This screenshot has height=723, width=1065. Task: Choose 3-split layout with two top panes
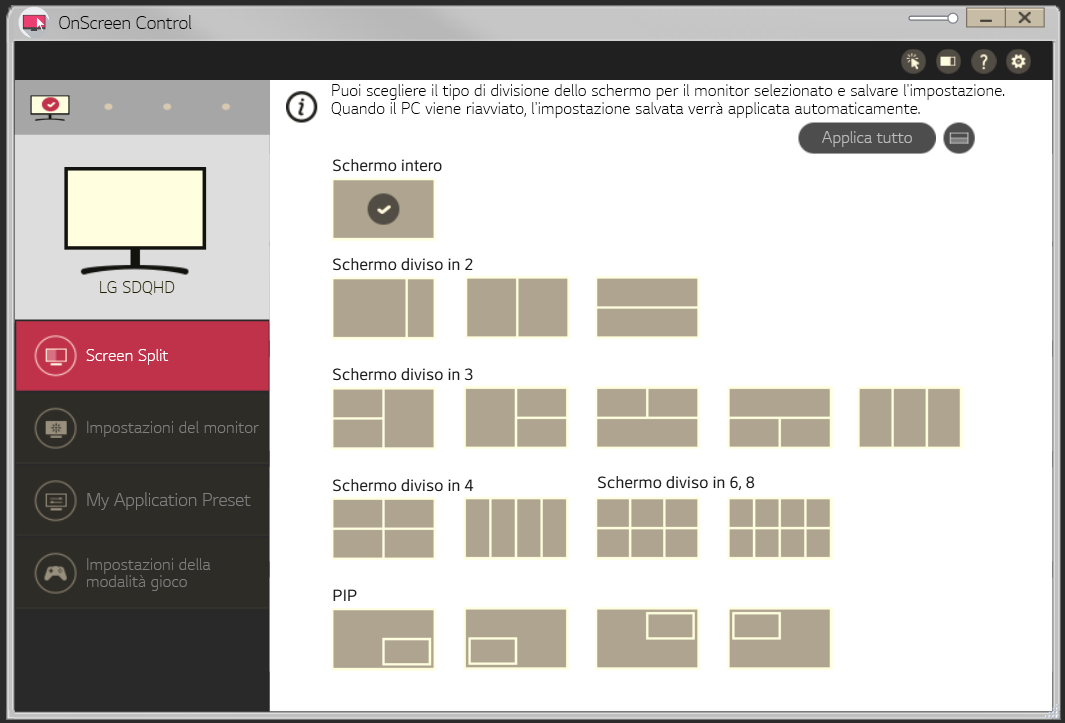647,418
